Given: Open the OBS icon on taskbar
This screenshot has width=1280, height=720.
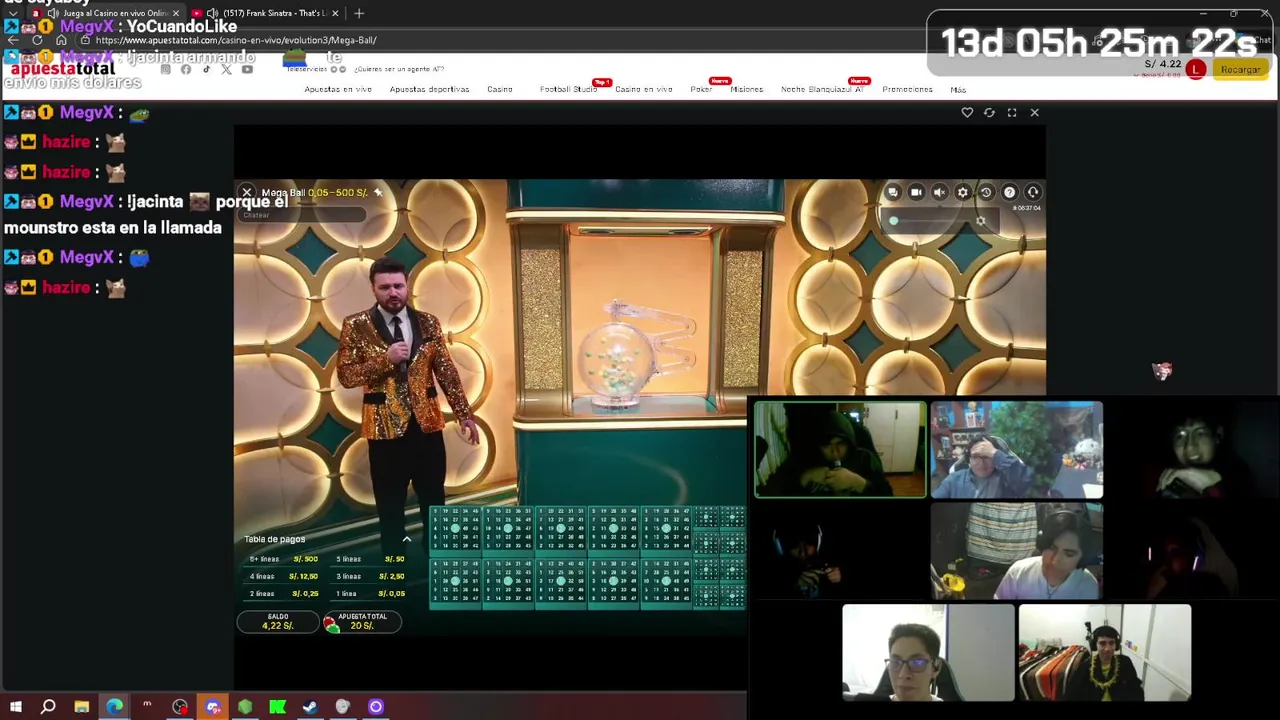Looking at the screenshot, I should 179,707.
